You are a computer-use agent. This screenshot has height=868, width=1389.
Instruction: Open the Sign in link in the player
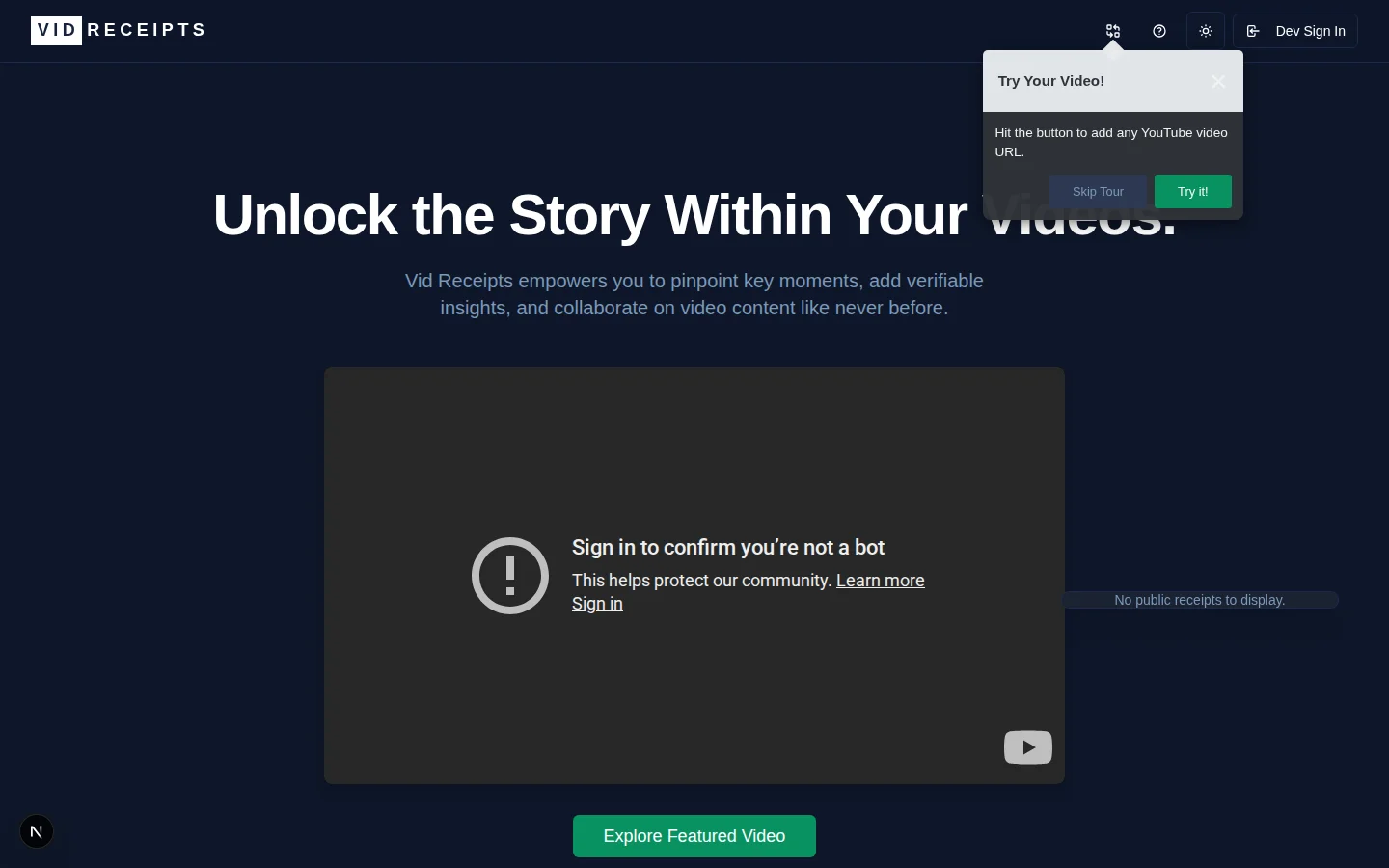tap(597, 603)
